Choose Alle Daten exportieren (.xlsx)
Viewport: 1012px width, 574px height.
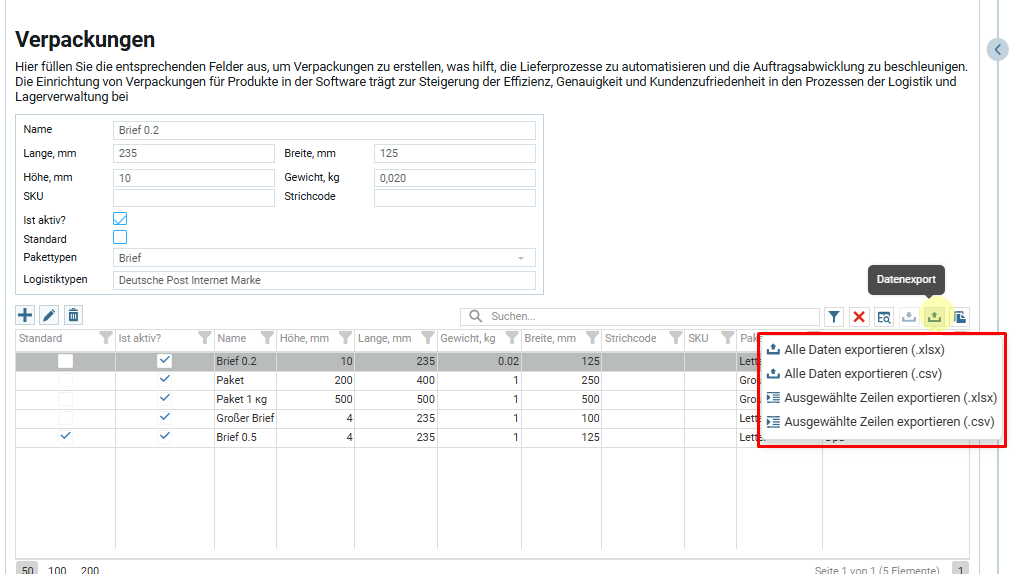click(864, 350)
